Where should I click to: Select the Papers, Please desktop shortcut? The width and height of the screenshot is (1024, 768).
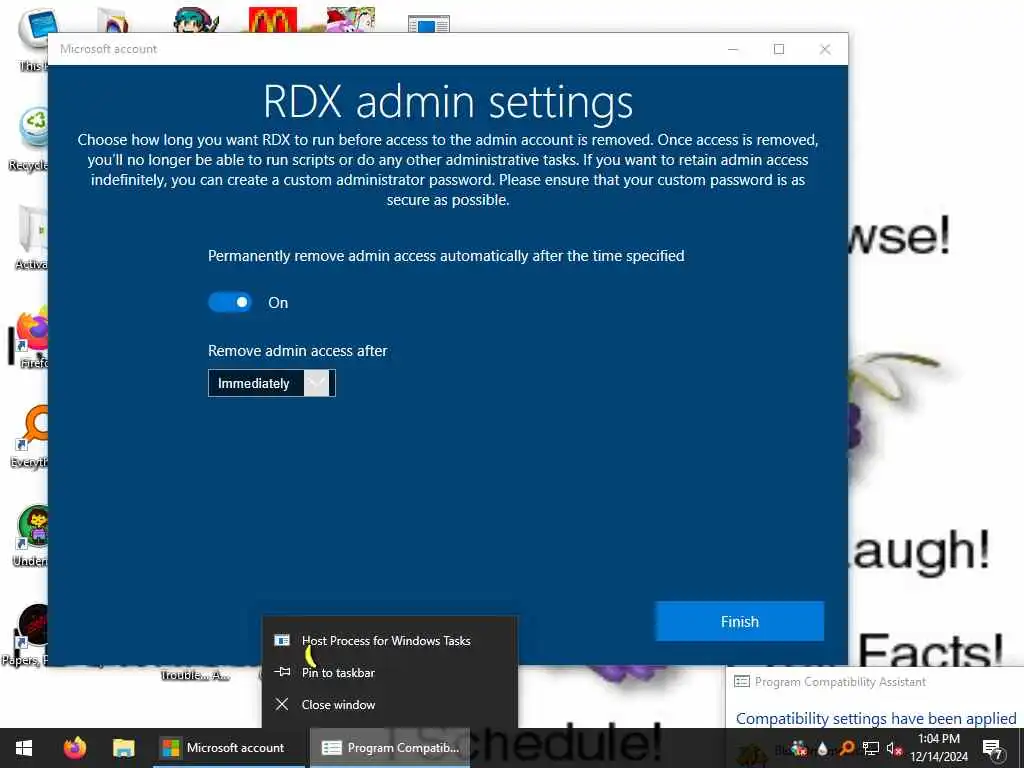26,636
